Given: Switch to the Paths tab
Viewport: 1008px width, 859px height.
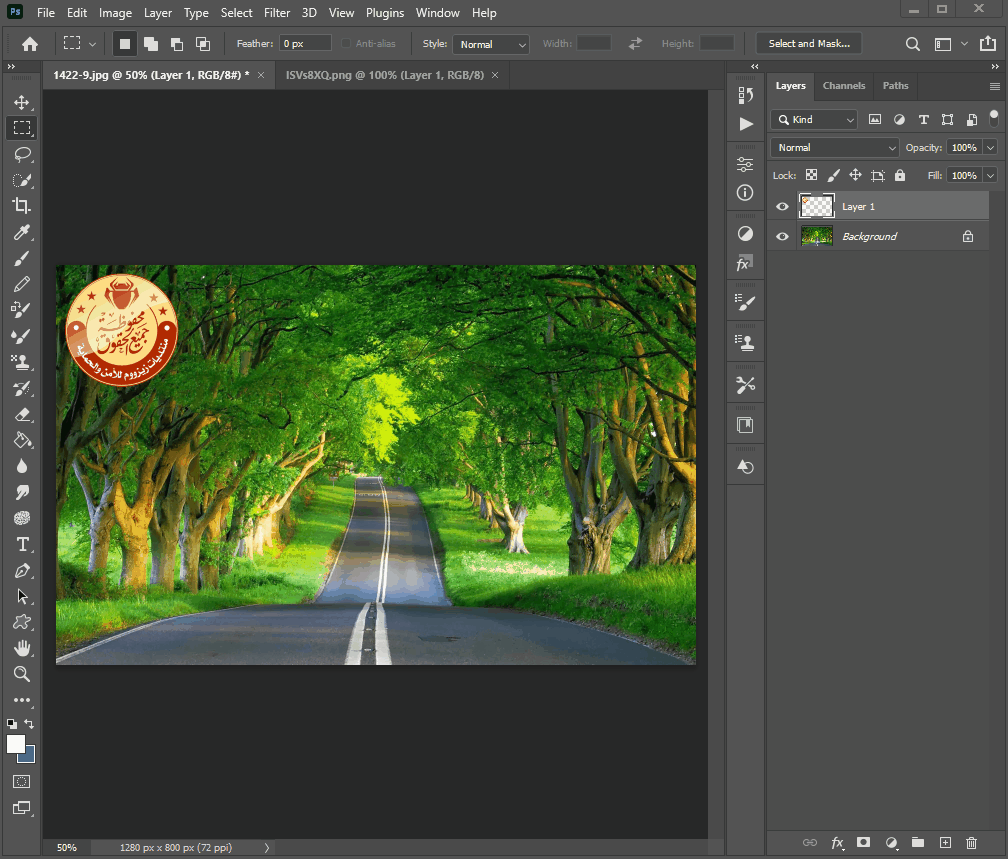Looking at the screenshot, I should point(895,86).
